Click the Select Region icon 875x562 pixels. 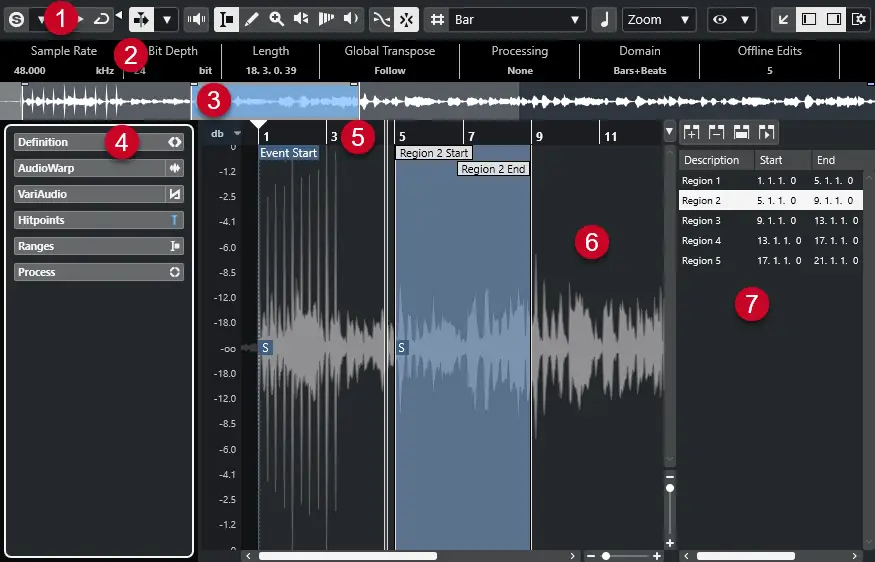click(741, 132)
